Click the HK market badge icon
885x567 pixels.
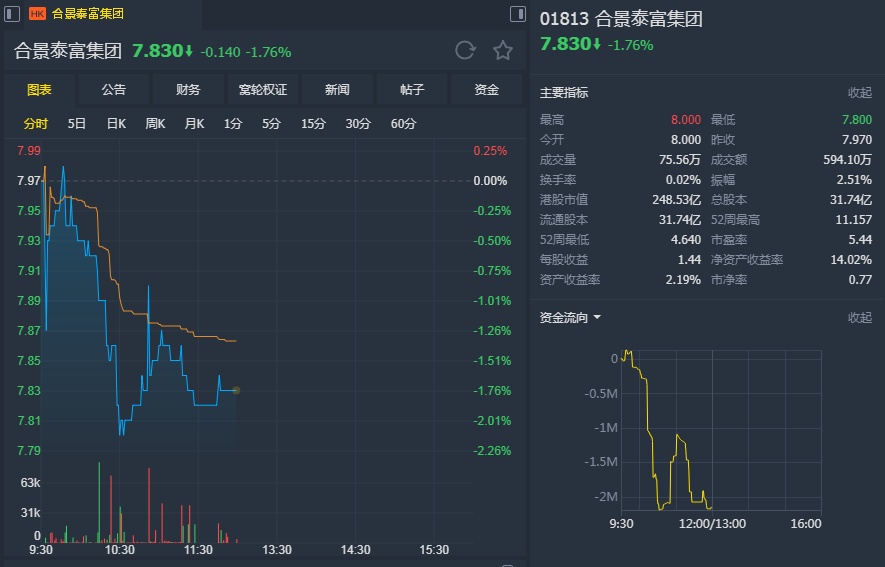coord(37,14)
